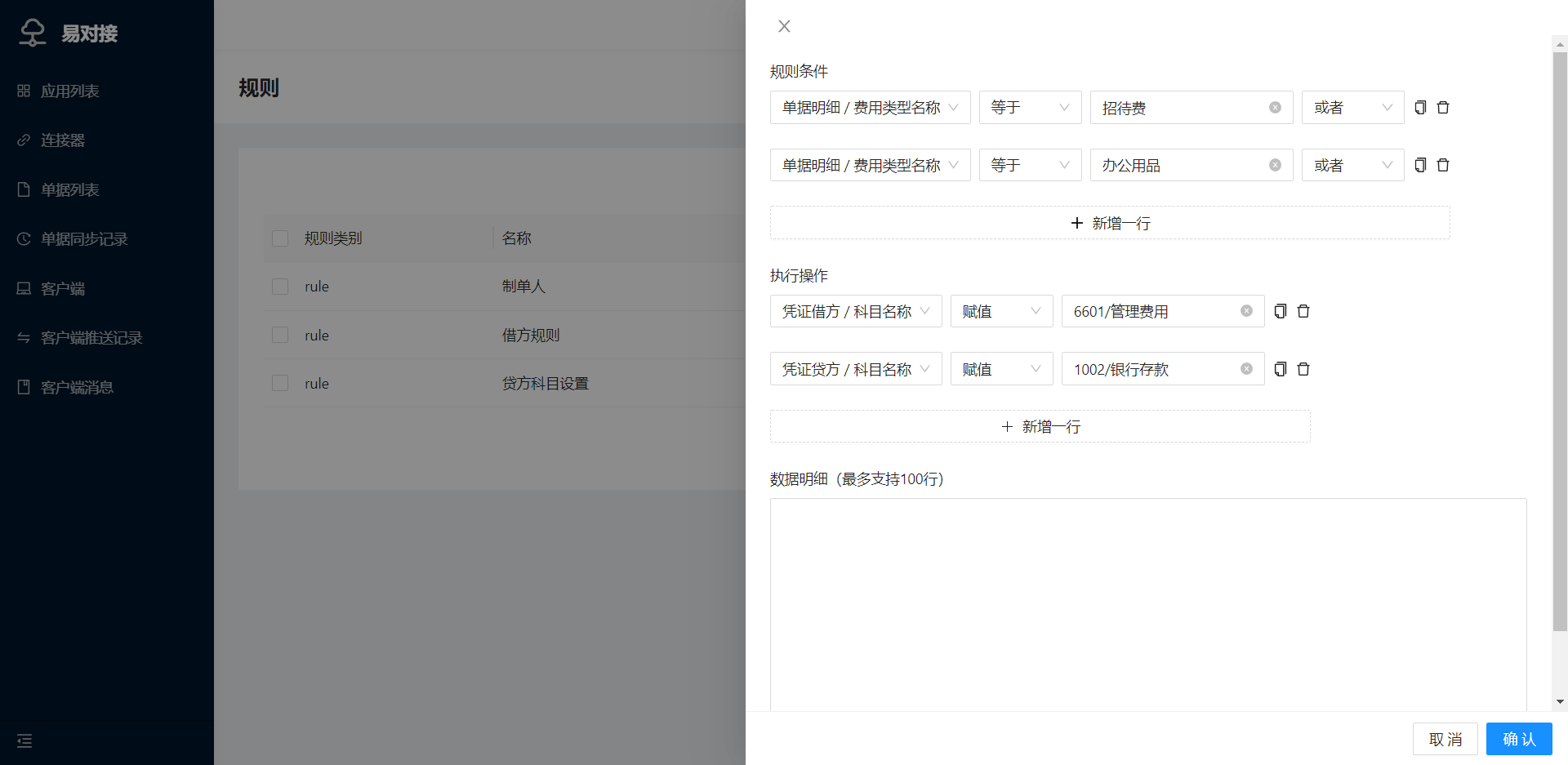This screenshot has height=765, width=1568.
Task: Go to 连接器 in the sidebar
Action: [63, 140]
